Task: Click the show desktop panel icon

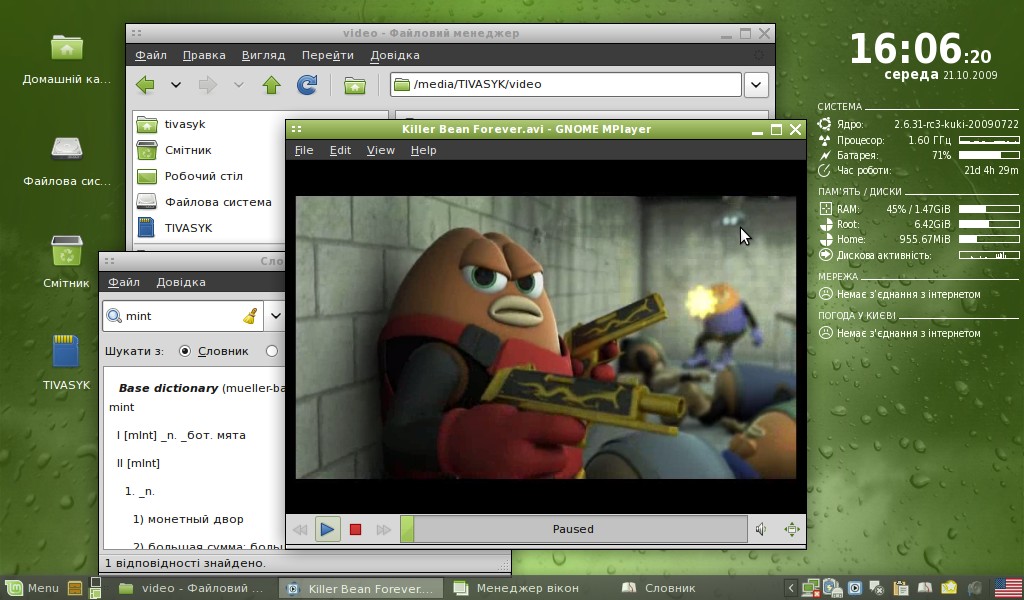Action: click(x=75, y=588)
